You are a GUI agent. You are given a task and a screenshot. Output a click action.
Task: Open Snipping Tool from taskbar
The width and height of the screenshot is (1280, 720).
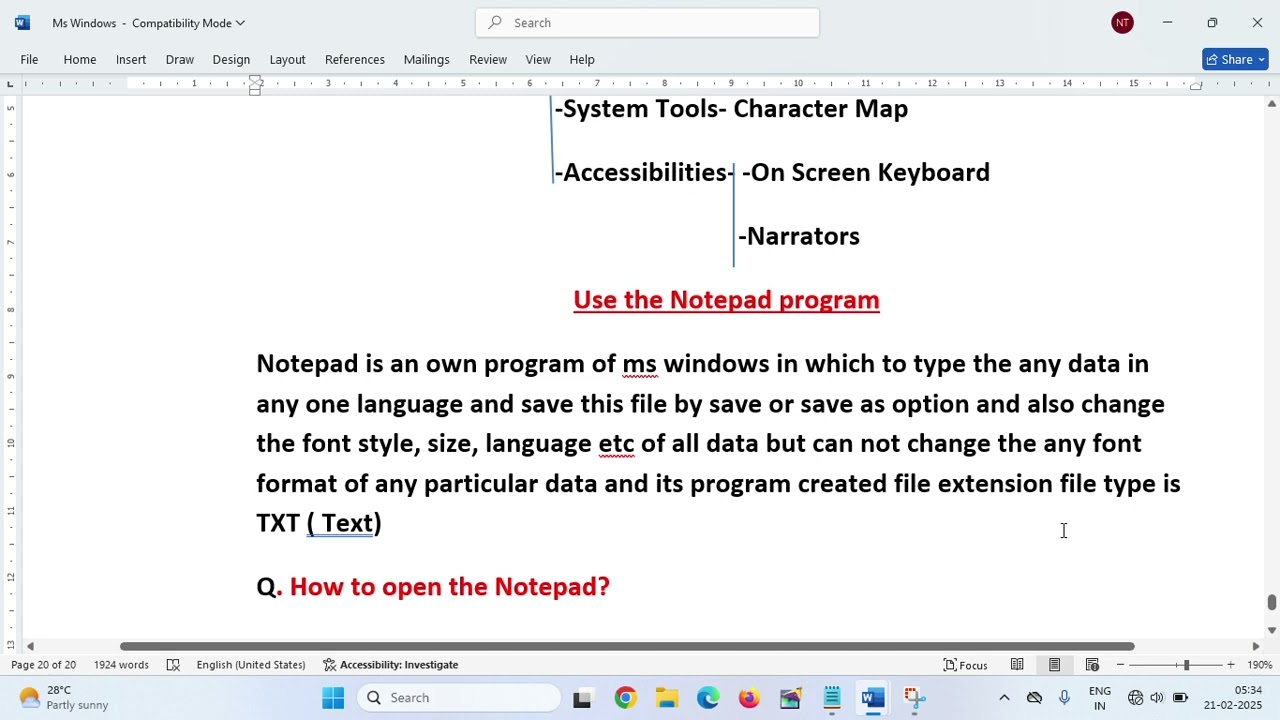[x=914, y=698]
